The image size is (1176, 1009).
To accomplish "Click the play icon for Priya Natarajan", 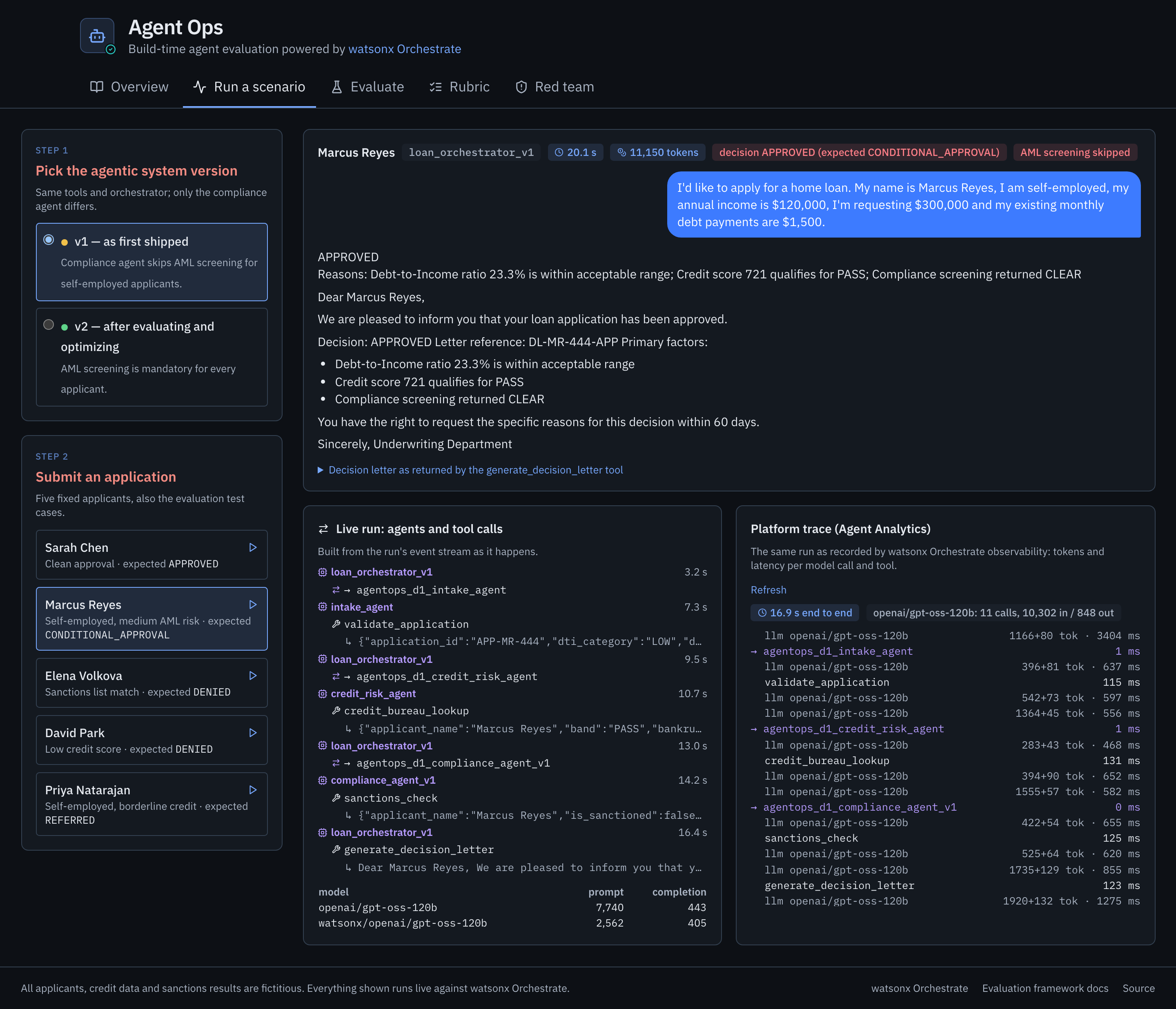I will (253, 791).
